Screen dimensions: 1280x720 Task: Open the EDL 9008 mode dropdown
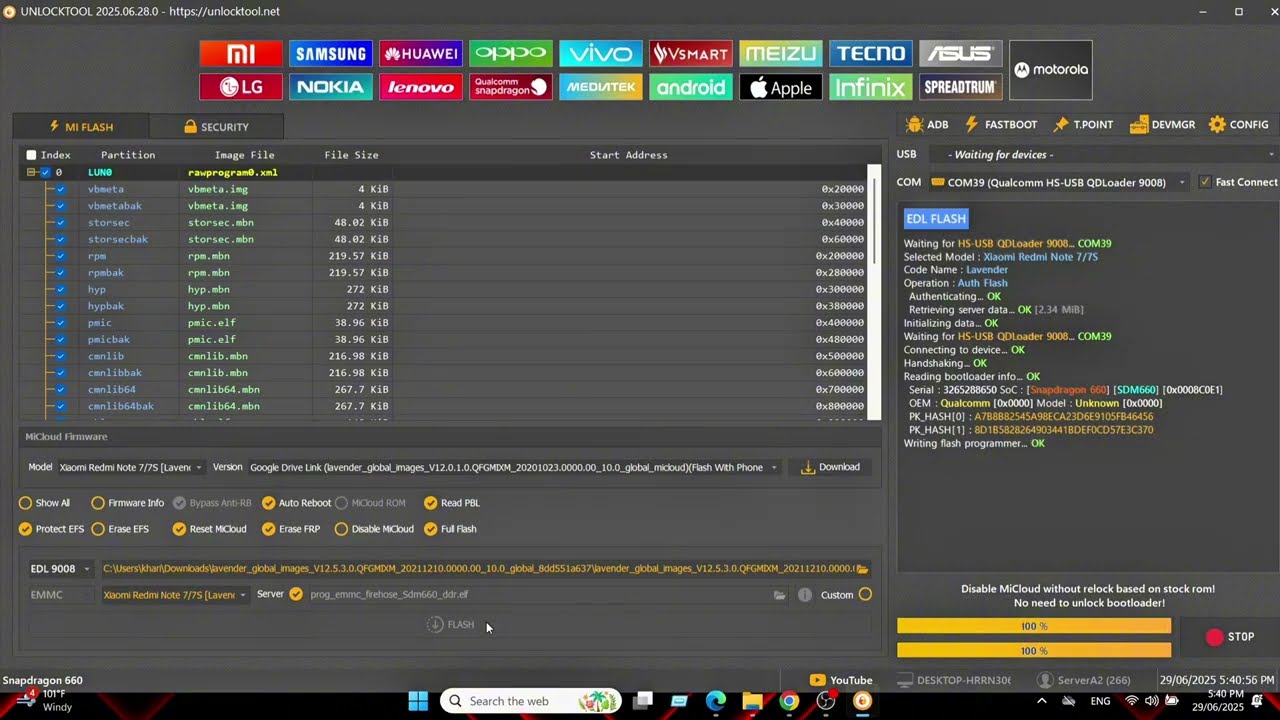(60, 569)
